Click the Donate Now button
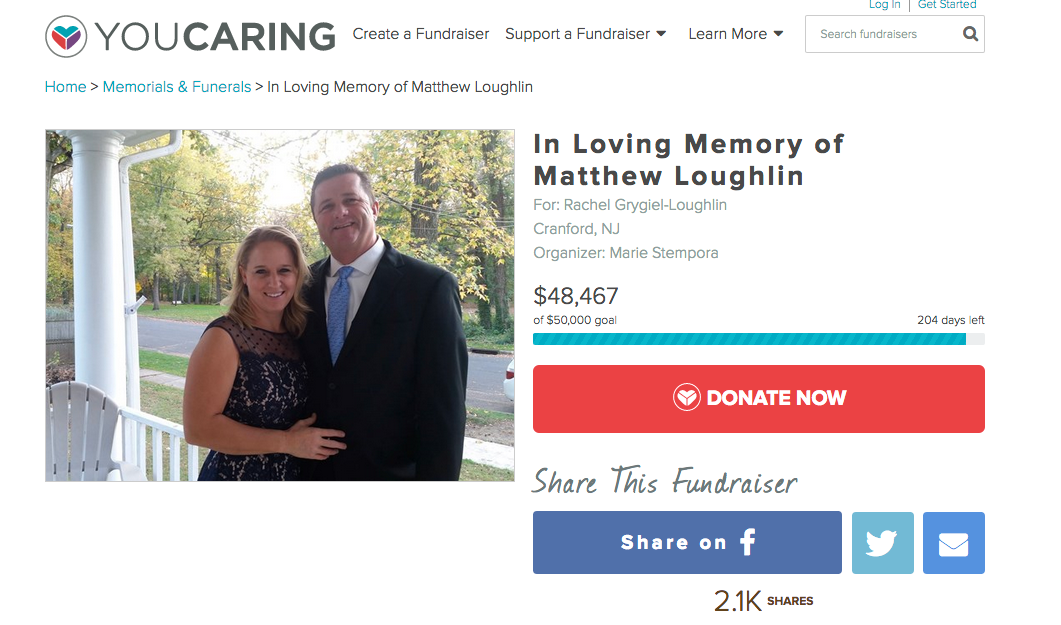 point(759,398)
